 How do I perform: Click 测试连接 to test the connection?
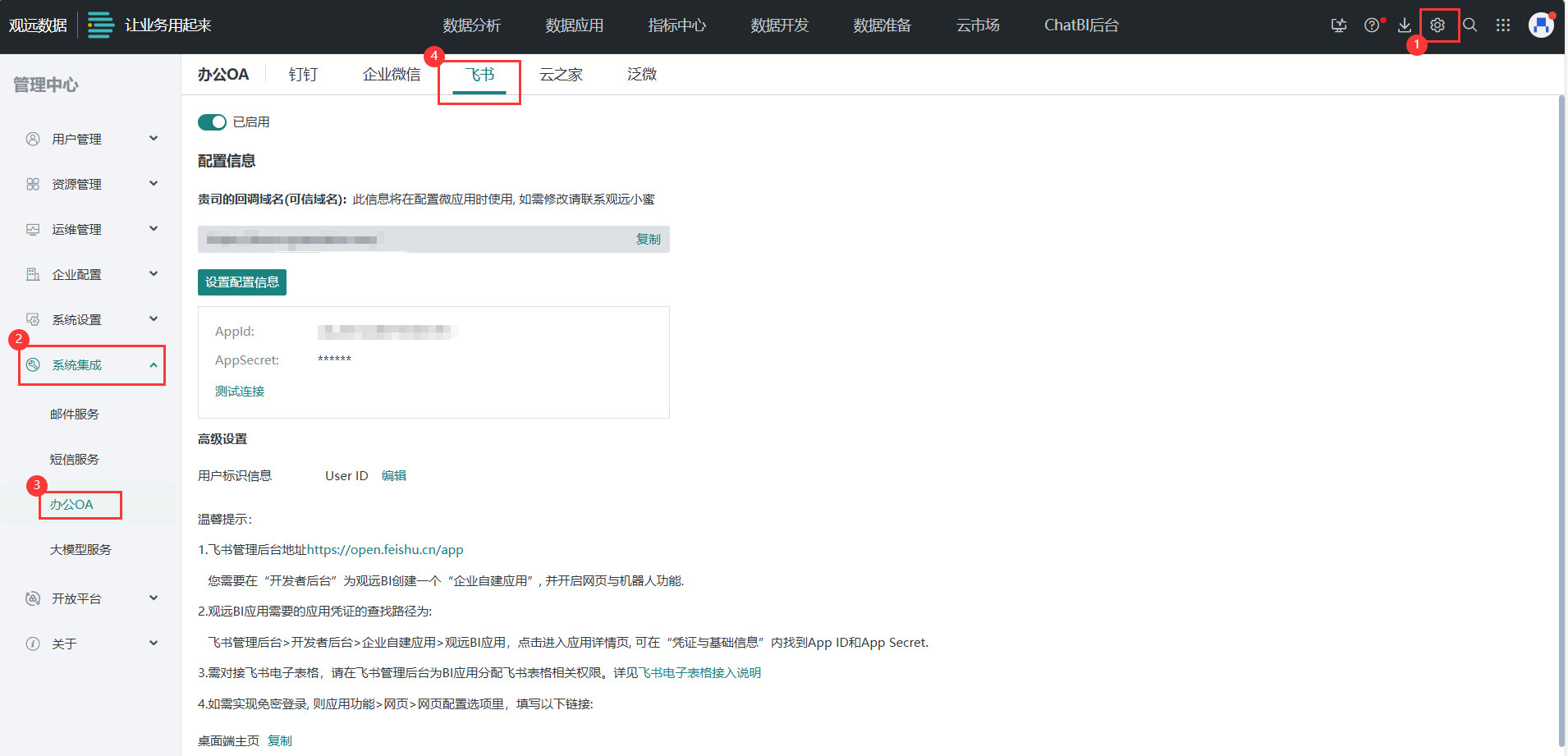coord(239,391)
